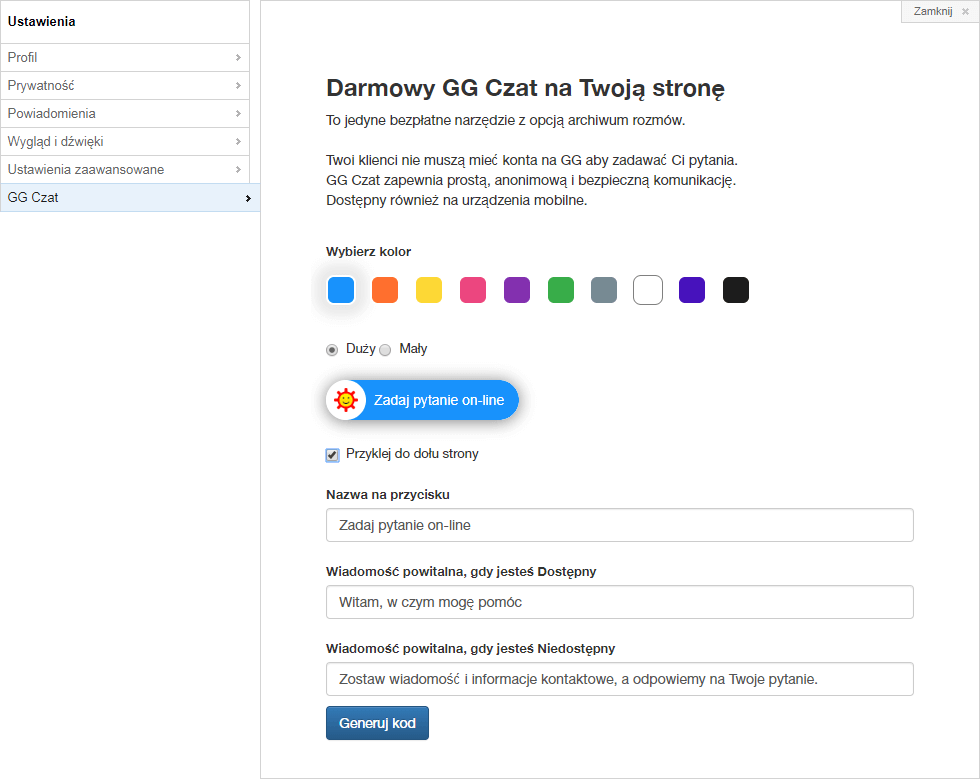
Task: Choose the gray color swatch
Action: point(604,290)
